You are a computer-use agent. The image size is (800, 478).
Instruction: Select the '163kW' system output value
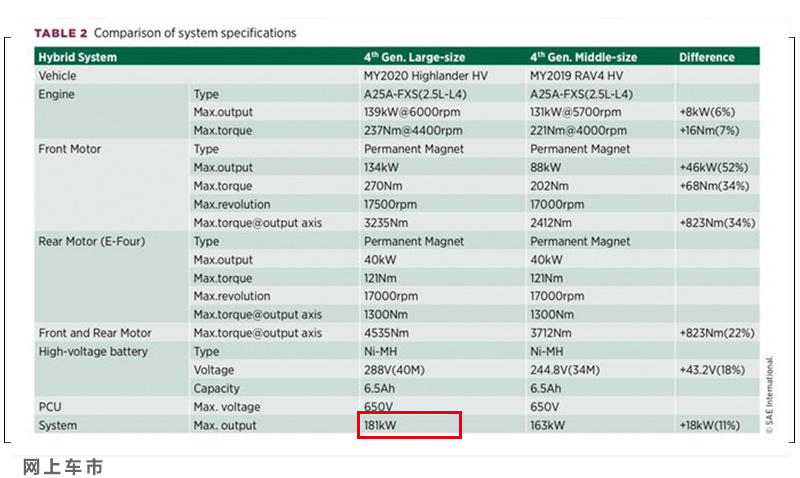(x=547, y=425)
